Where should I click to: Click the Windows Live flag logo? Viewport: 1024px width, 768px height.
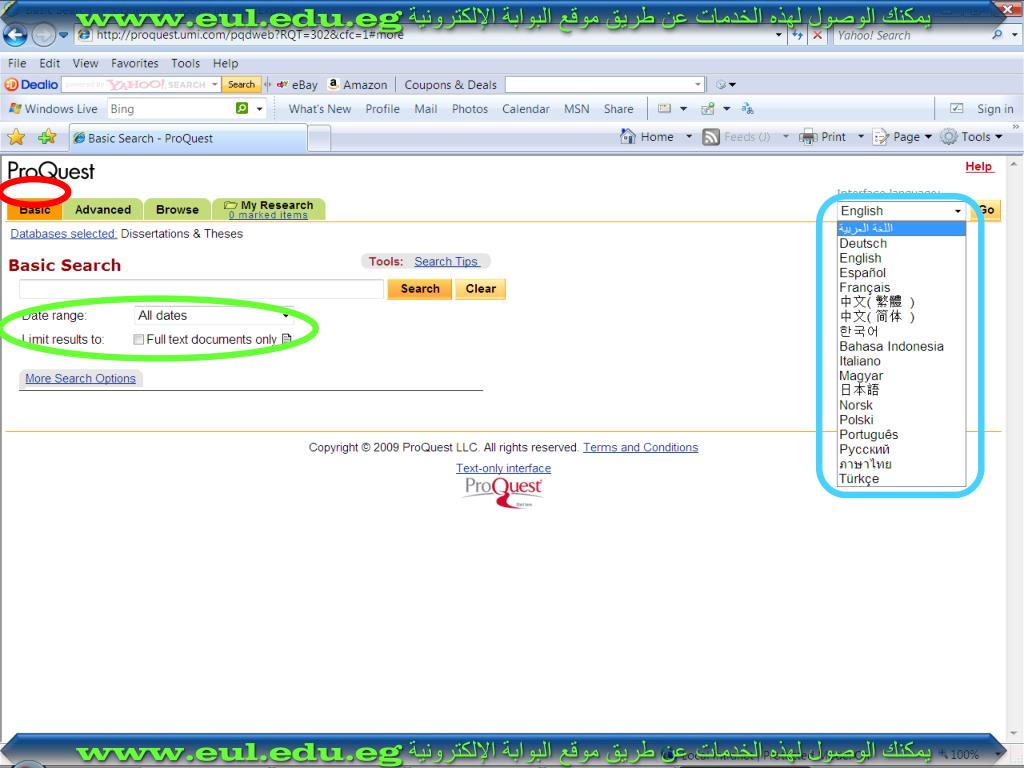[16, 108]
